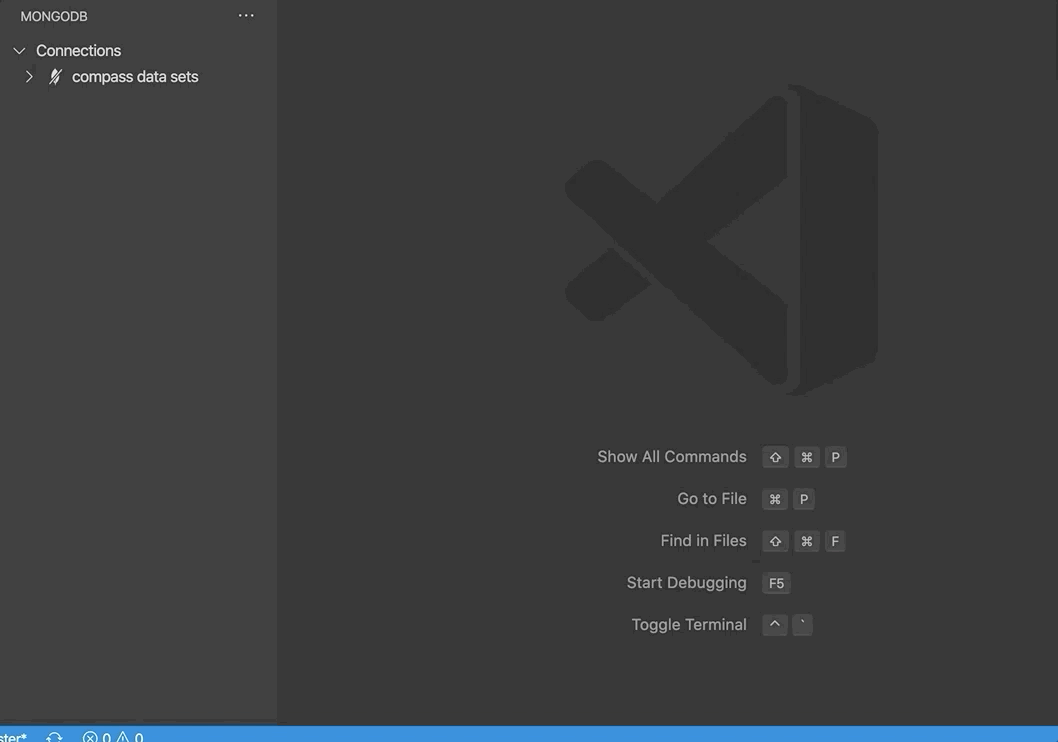Open problems via error count icon in status bar
Screen dimensions: 1058x742
coord(90,737)
